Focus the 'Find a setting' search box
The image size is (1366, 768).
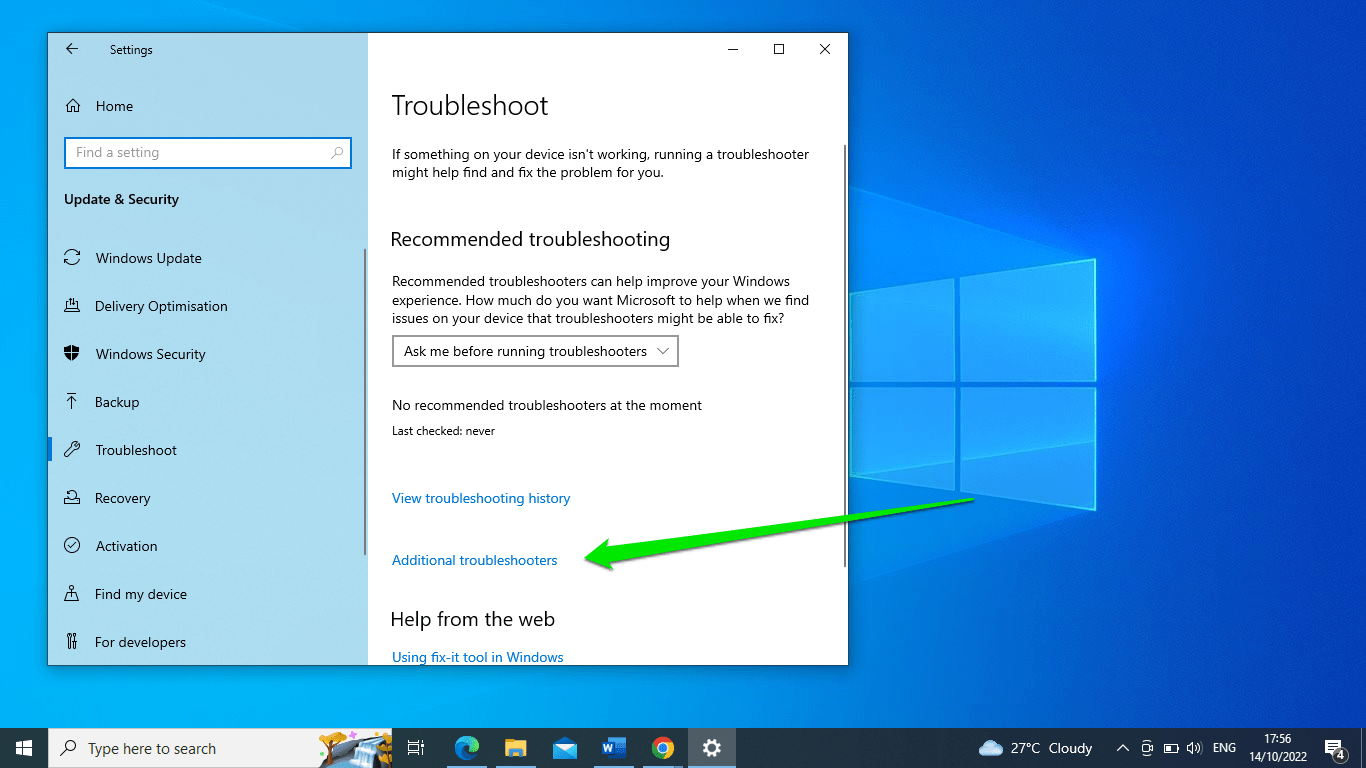(200, 153)
